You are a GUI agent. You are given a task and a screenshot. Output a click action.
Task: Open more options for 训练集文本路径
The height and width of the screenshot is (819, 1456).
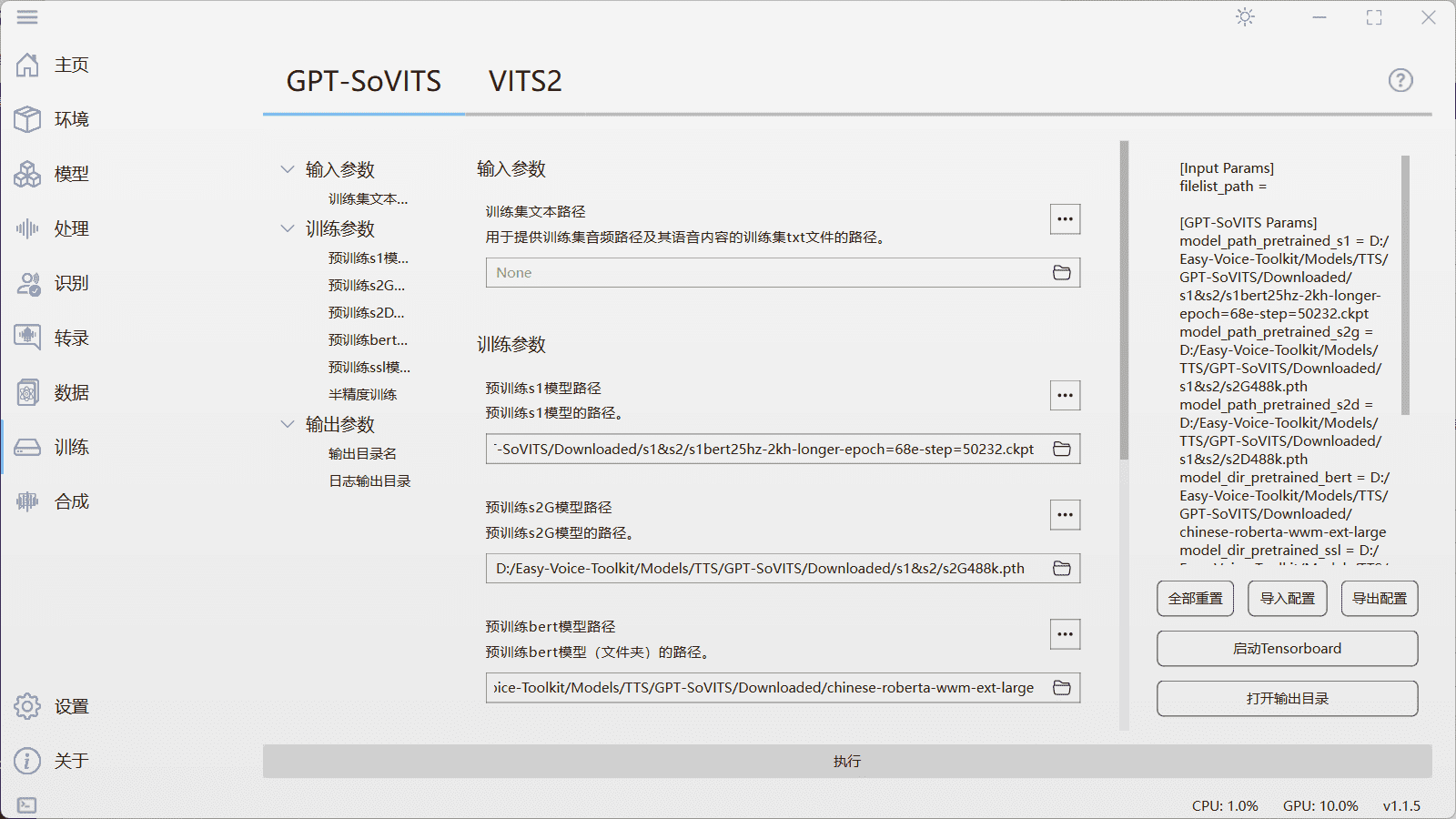tap(1065, 218)
